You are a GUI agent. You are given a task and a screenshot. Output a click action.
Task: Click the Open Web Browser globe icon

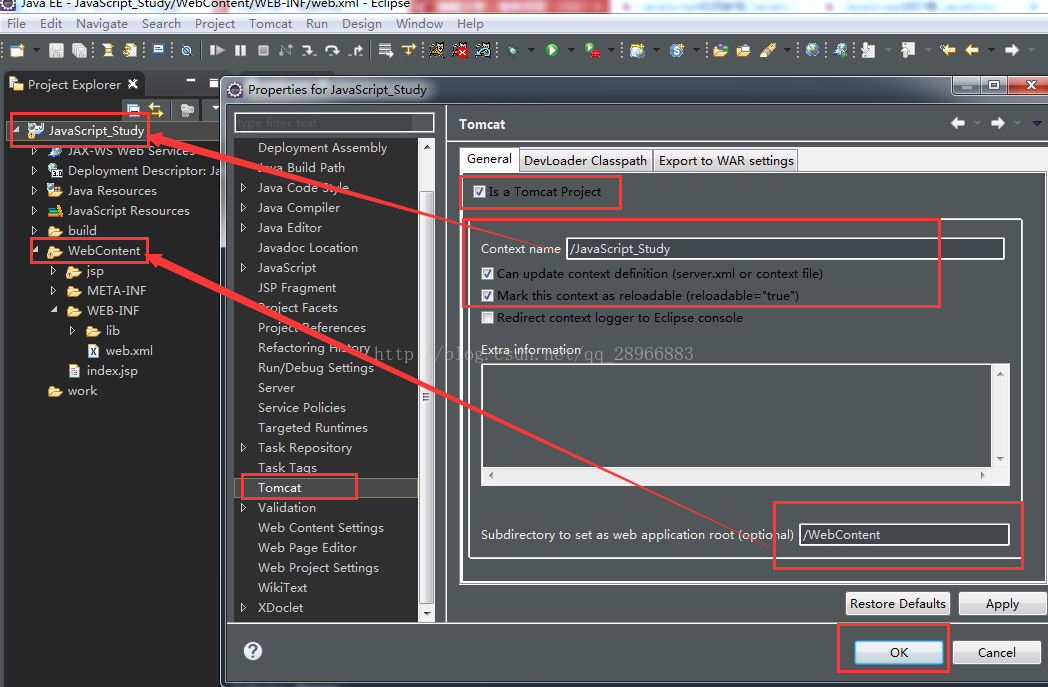pyautogui.click(x=812, y=50)
